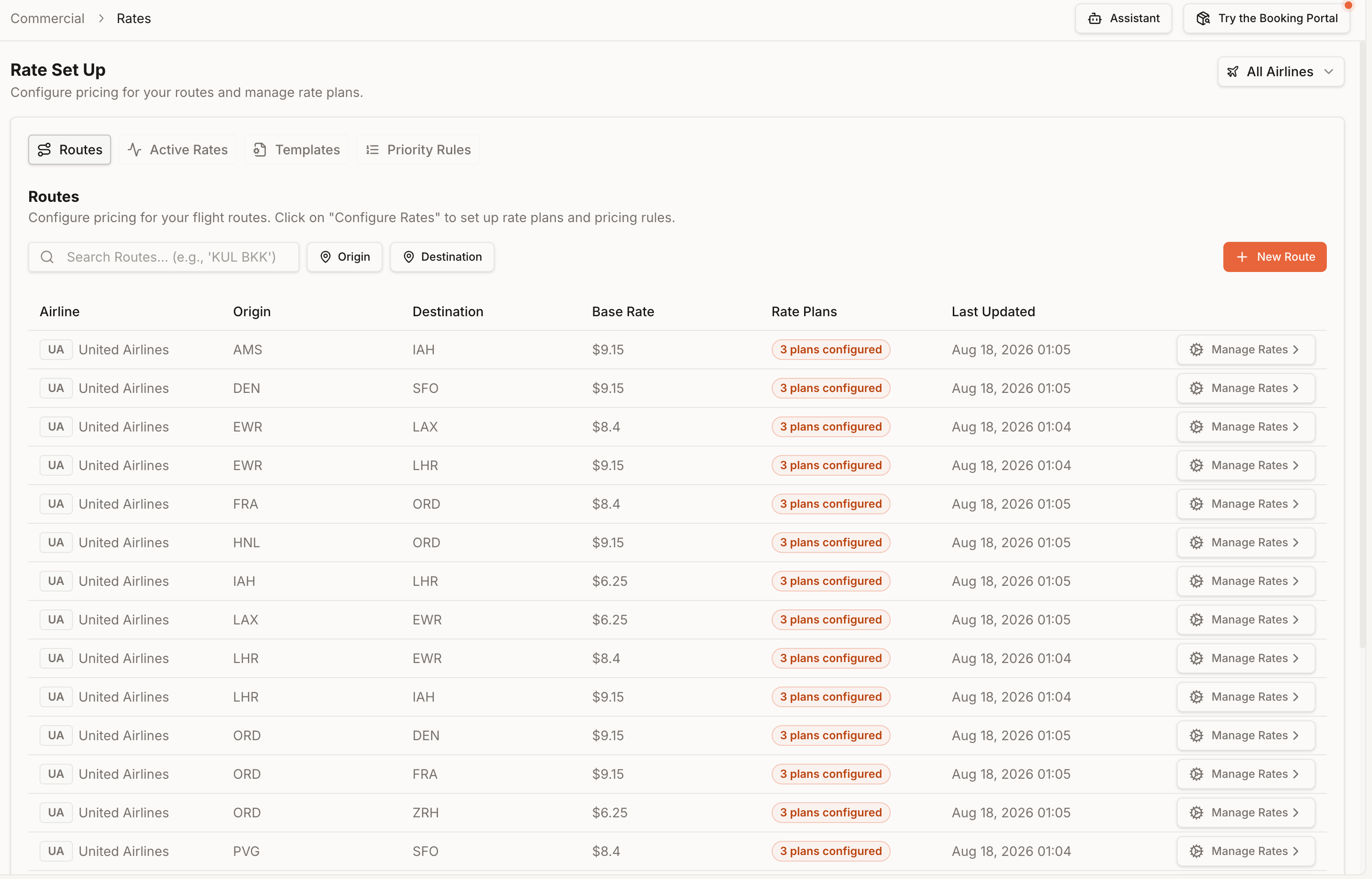Open the Priority Rules tab
This screenshot has width=1372, height=879.
pyautogui.click(x=418, y=150)
